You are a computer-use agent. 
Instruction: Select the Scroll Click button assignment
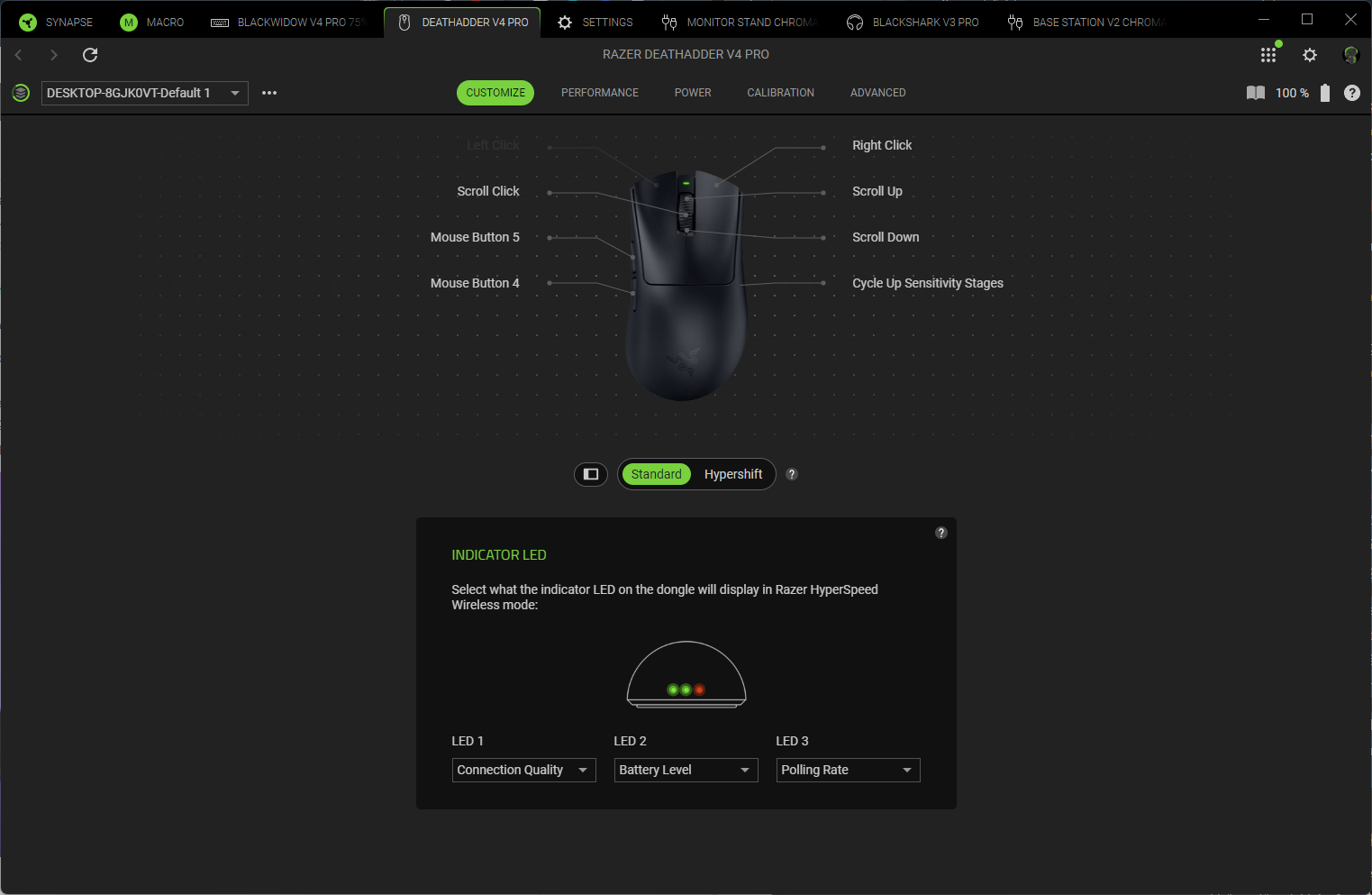click(488, 191)
